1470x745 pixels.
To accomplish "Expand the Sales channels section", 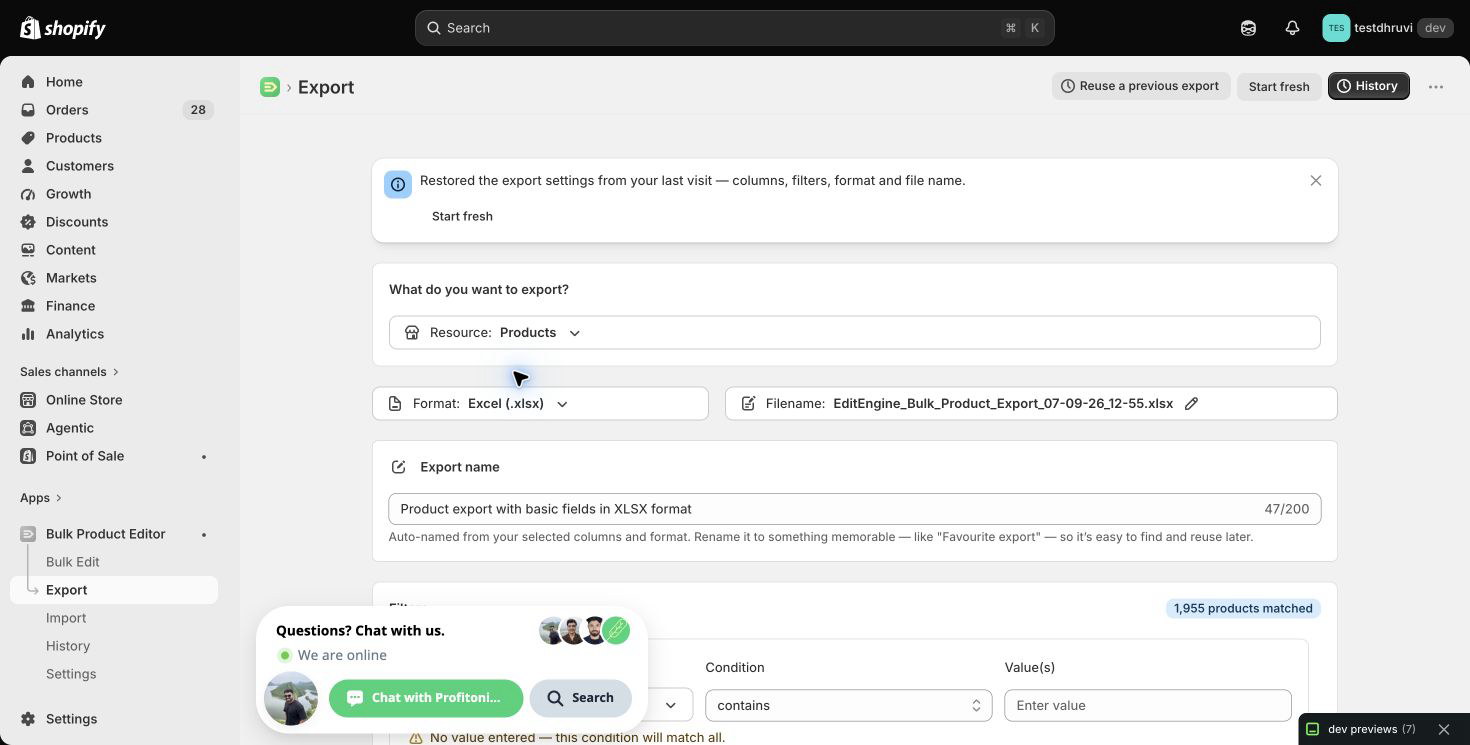I will (70, 372).
